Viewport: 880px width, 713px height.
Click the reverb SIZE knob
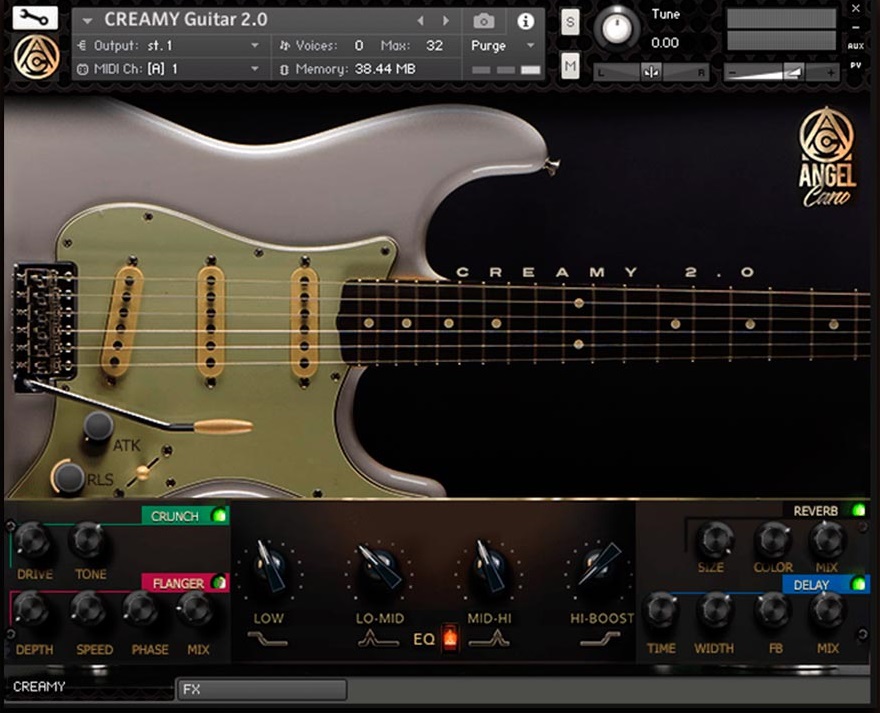[716, 540]
